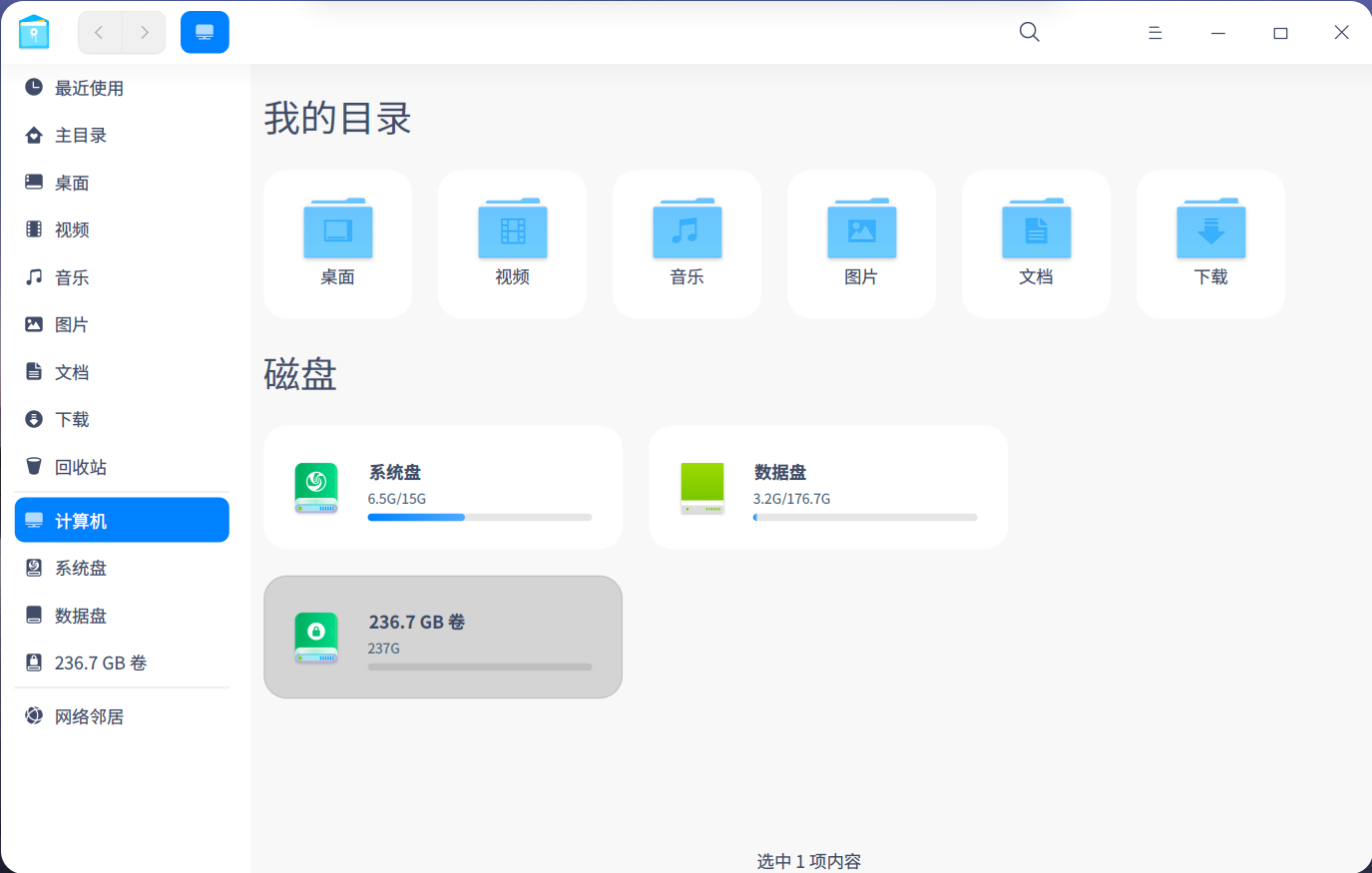Image resolution: width=1372 pixels, height=873 pixels.
Task: Click the 我的目录 section heading
Action: 338,119
